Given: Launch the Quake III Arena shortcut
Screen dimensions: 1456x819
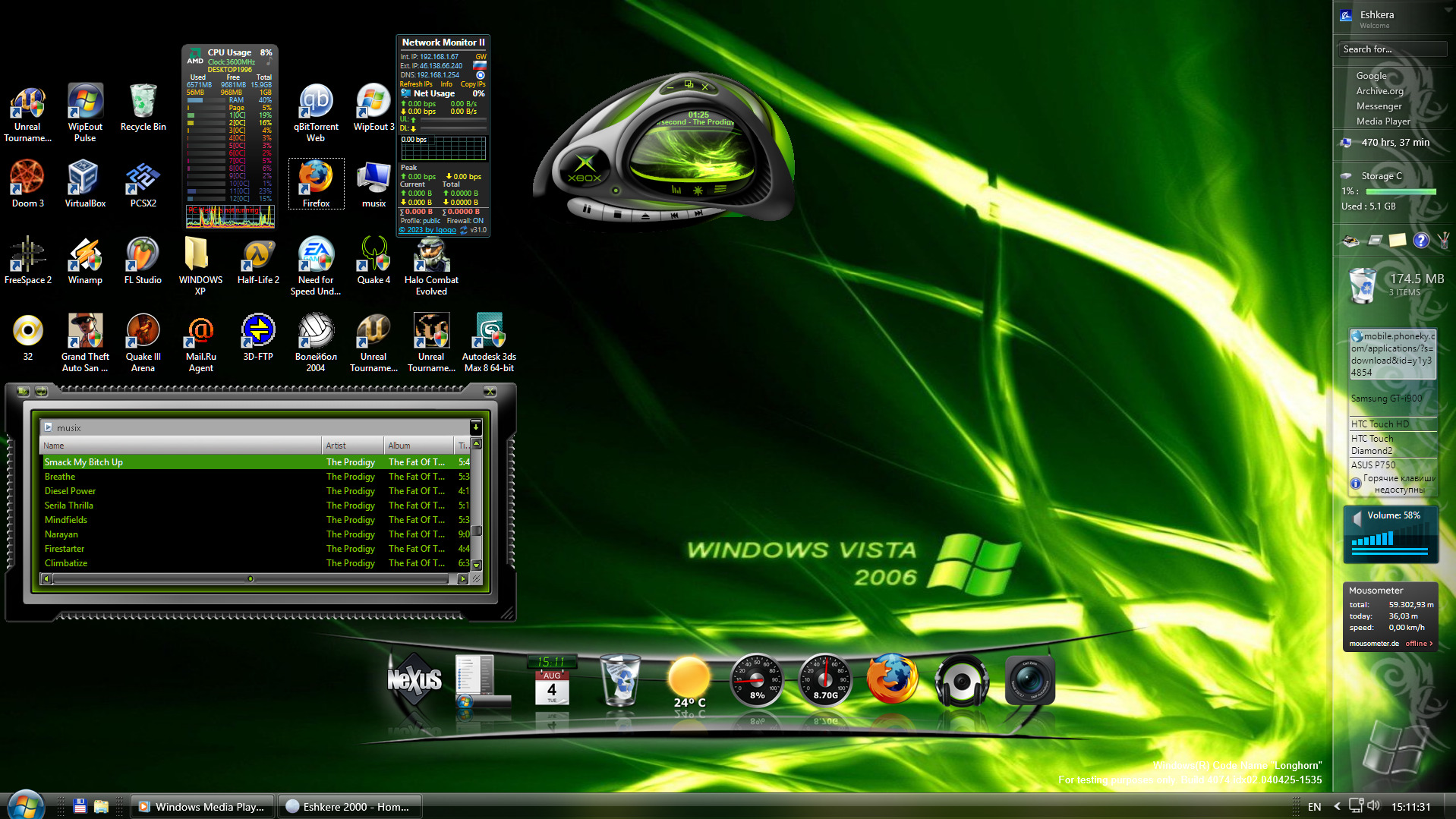Looking at the screenshot, I should point(143,342).
